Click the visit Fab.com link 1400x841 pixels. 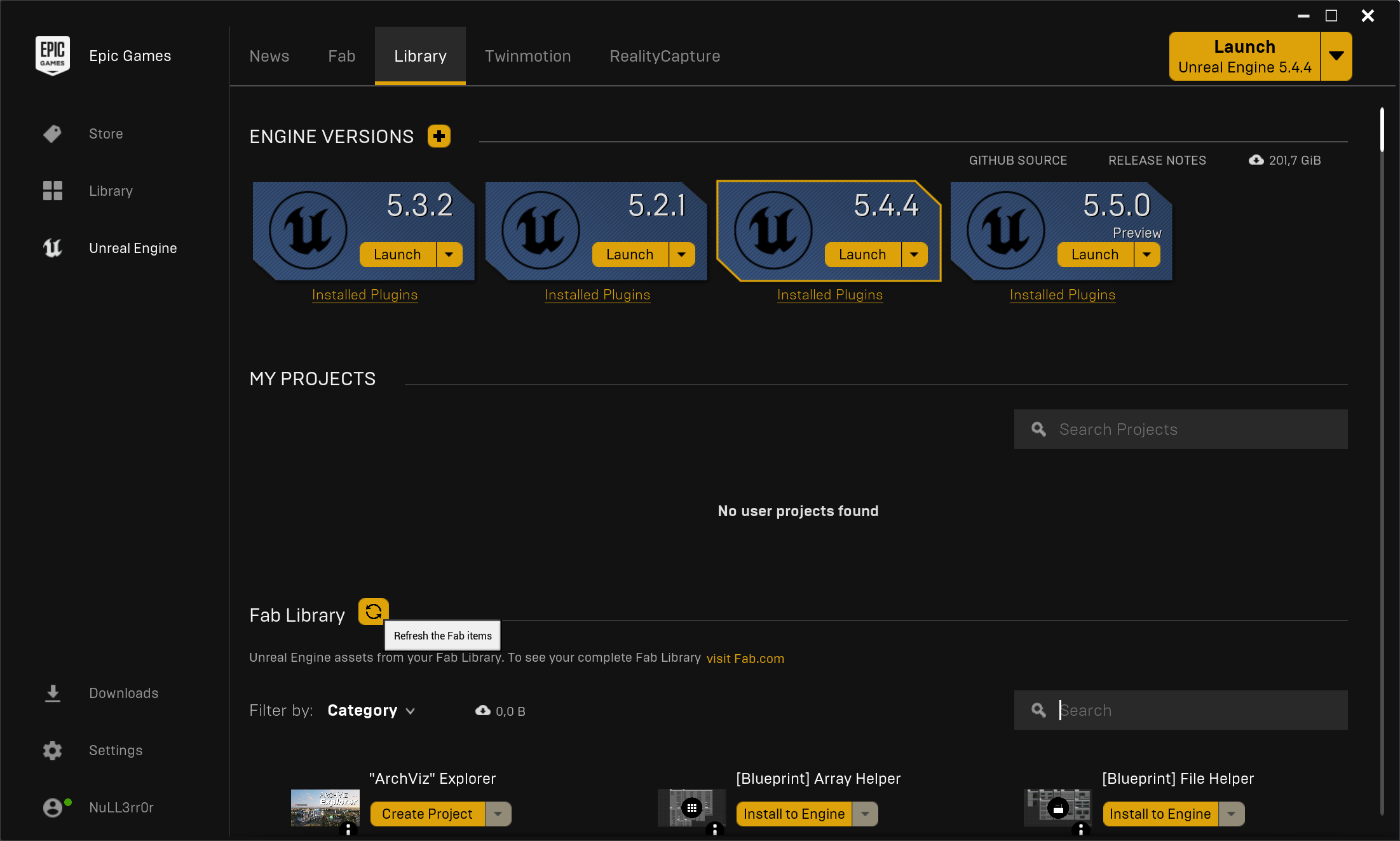coord(745,658)
